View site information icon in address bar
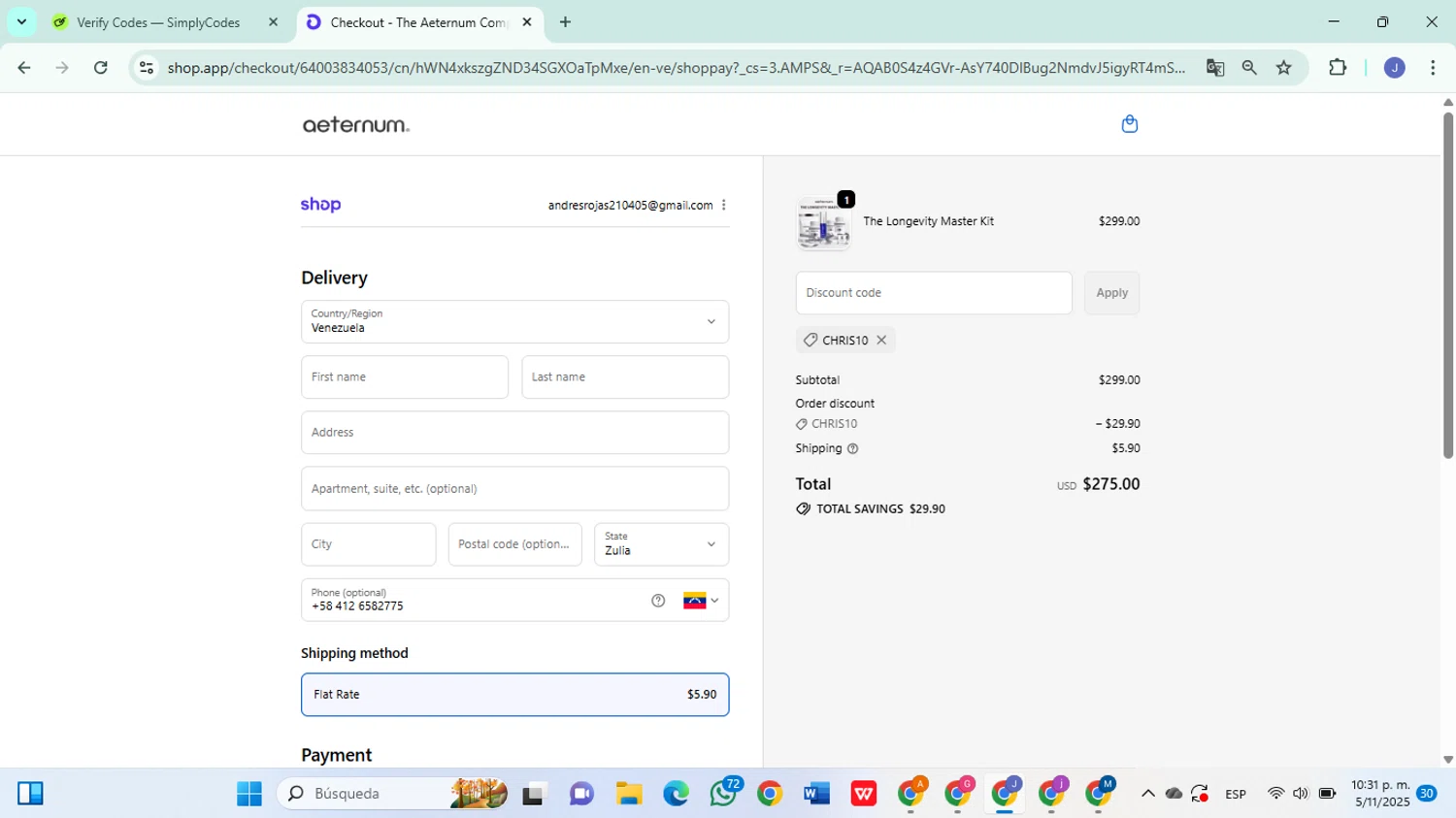This screenshot has width=1456, height=818. click(147, 68)
